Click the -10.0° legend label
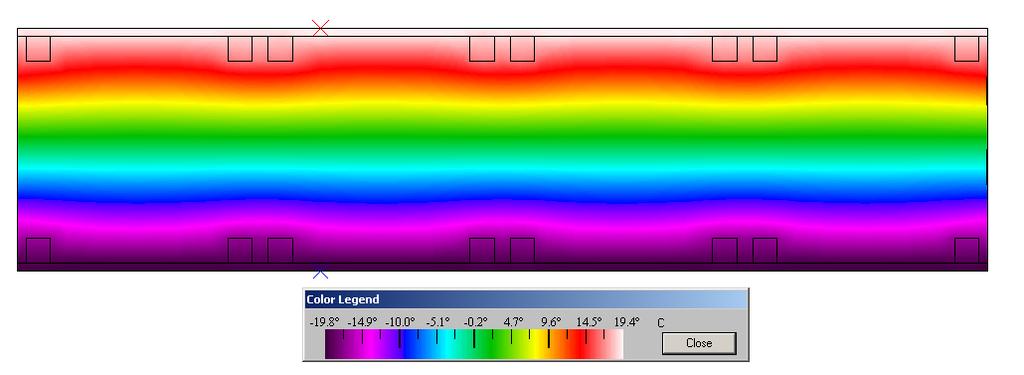 click(400, 322)
